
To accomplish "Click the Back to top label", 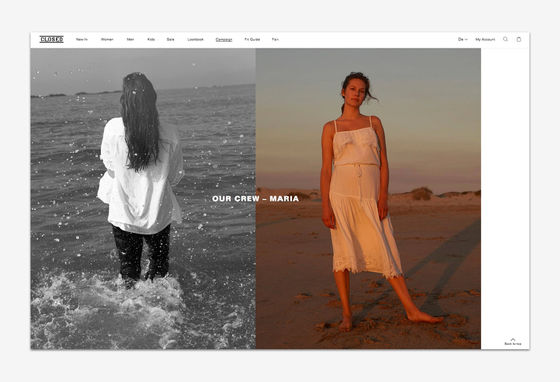I will [x=513, y=344].
